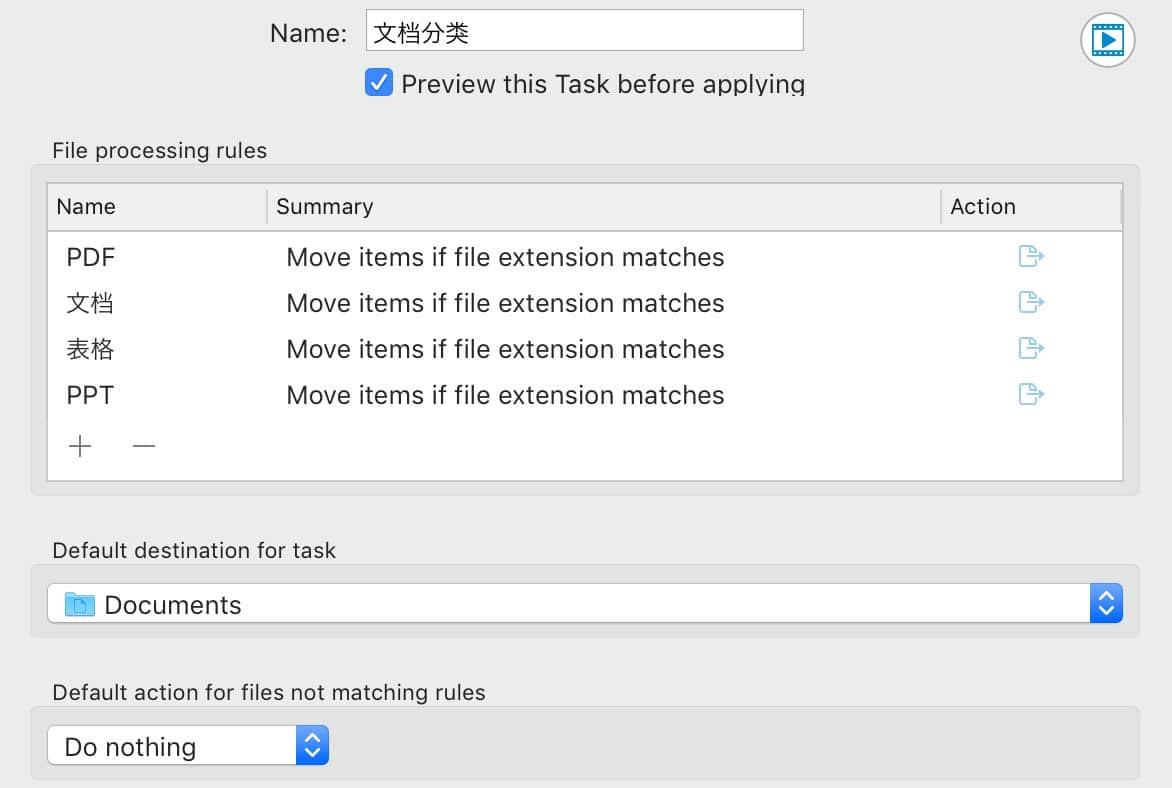Click into the task Name text field
This screenshot has width=1172, height=788.
pos(584,31)
